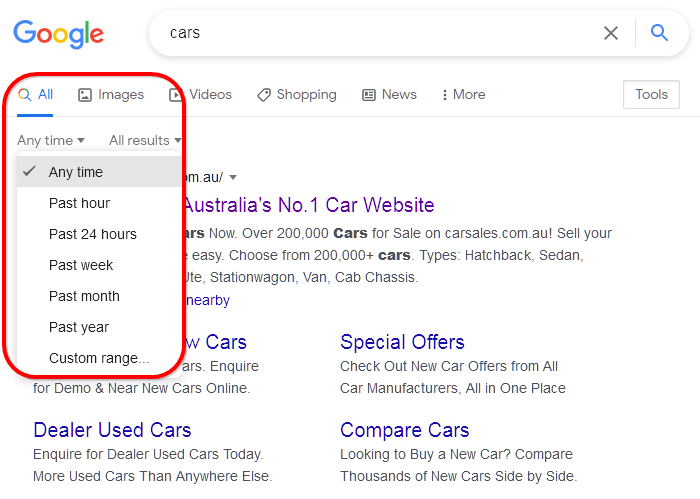Open the All results filter dropdown
The image size is (700, 499).
tap(145, 141)
